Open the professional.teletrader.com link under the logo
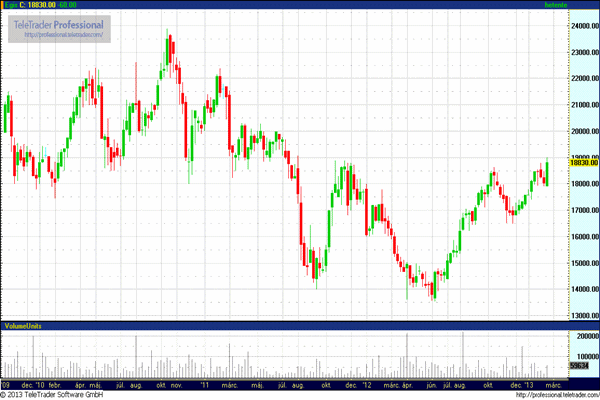 (58, 36)
